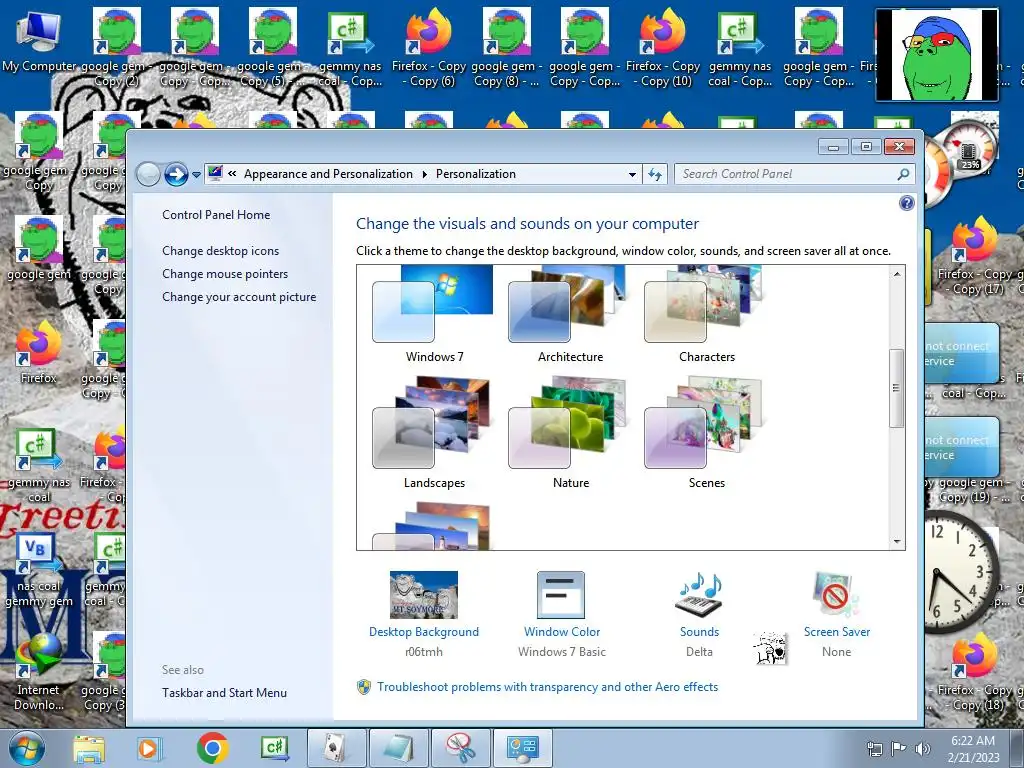The width and height of the screenshot is (1024, 768).
Task: Select Firefox - Copy (18) desktop shortcut
Action: (x=975, y=673)
